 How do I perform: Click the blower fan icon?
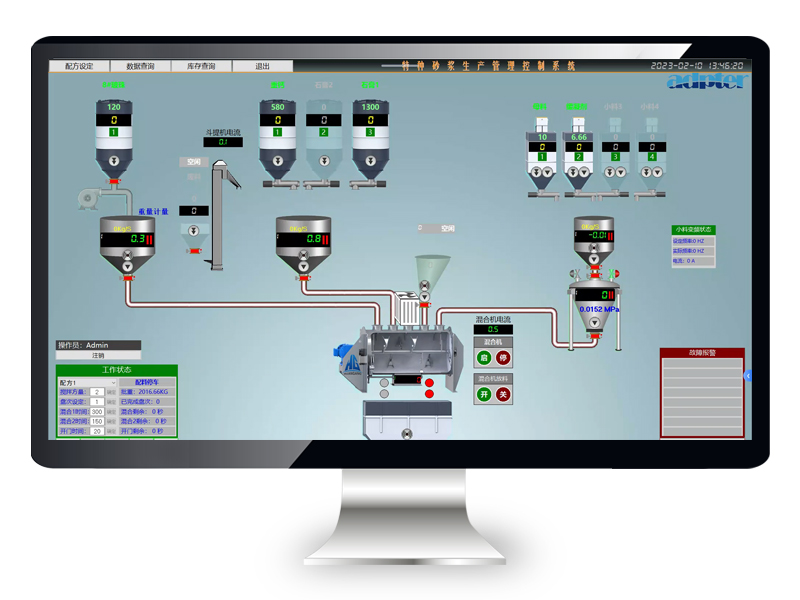(x=87, y=200)
